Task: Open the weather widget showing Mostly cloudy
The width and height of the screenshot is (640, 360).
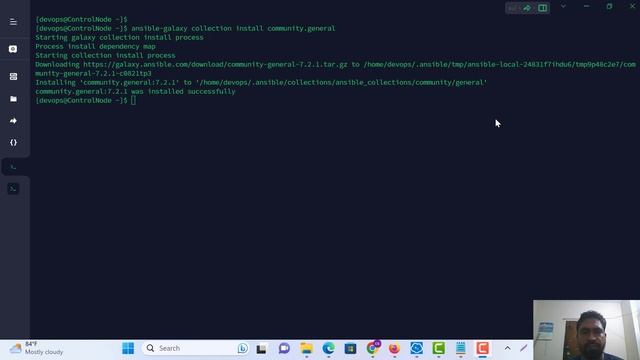Action: tap(36, 348)
